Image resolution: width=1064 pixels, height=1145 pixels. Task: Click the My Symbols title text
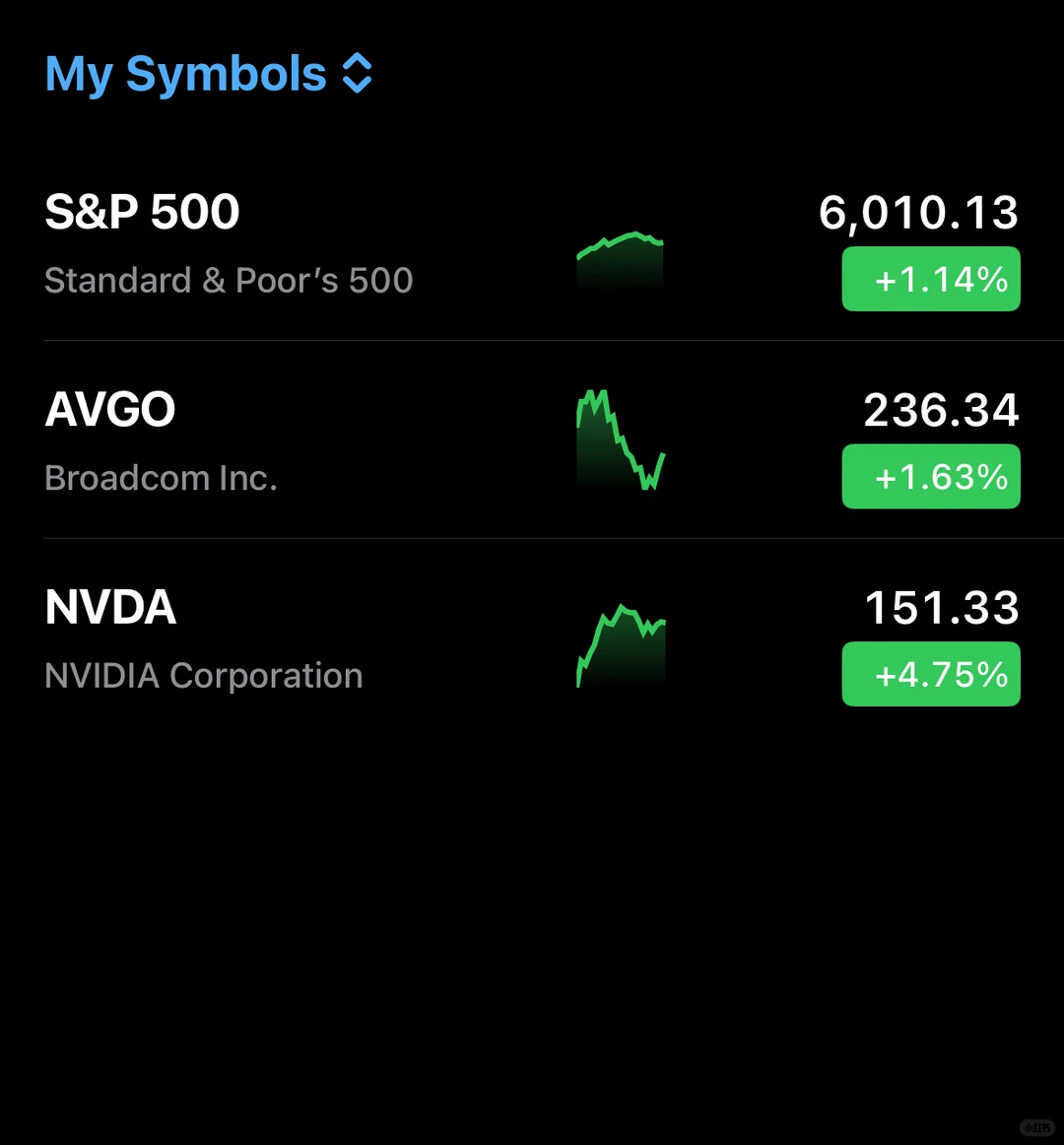tap(185, 75)
